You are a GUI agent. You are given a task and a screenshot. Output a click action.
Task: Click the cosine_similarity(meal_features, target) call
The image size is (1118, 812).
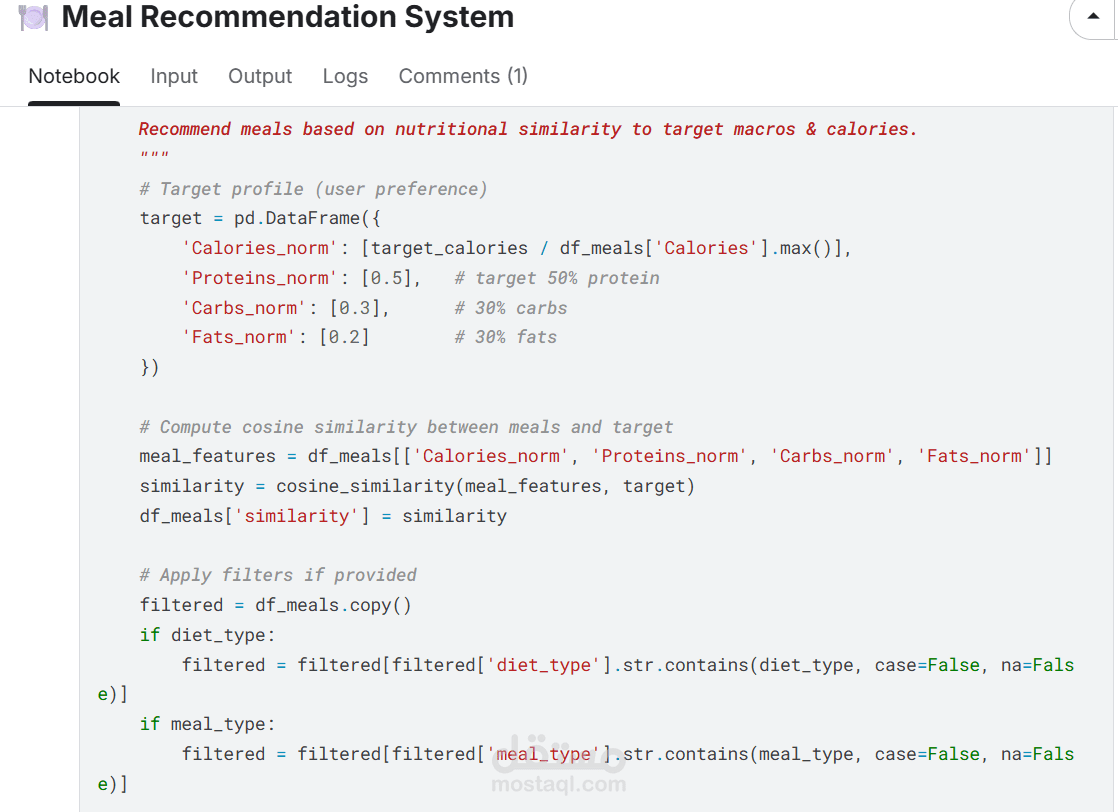coord(485,486)
